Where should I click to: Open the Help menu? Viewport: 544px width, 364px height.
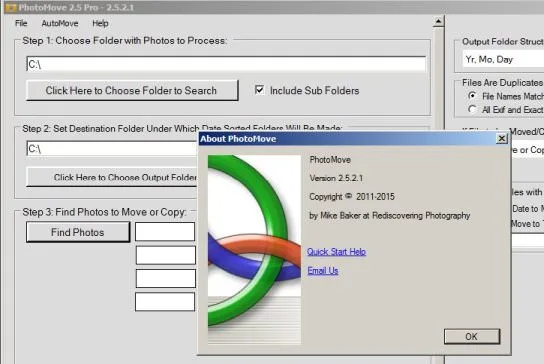100,23
